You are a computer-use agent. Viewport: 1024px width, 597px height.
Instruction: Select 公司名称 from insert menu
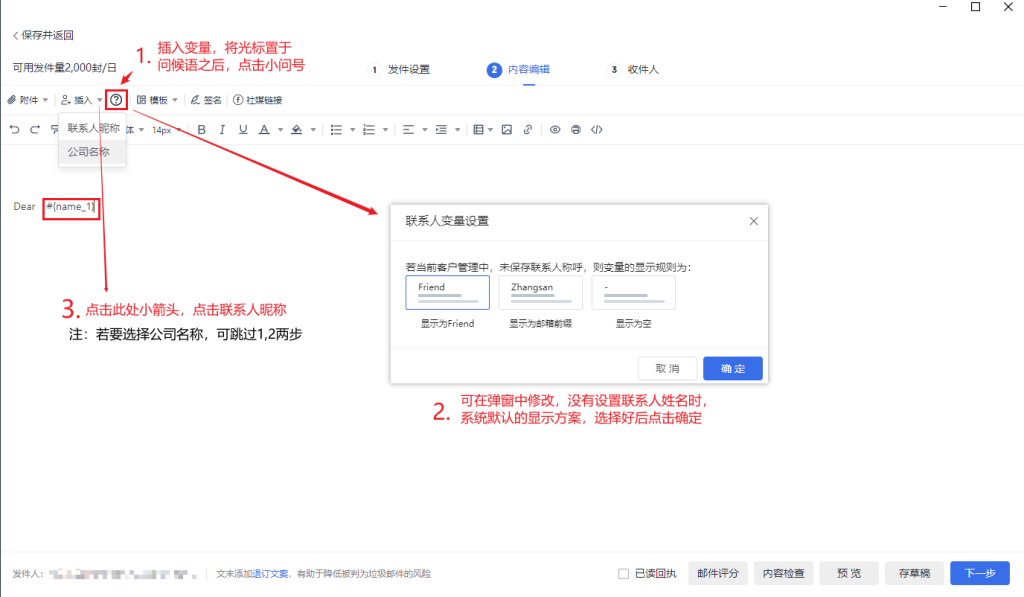click(x=89, y=152)
